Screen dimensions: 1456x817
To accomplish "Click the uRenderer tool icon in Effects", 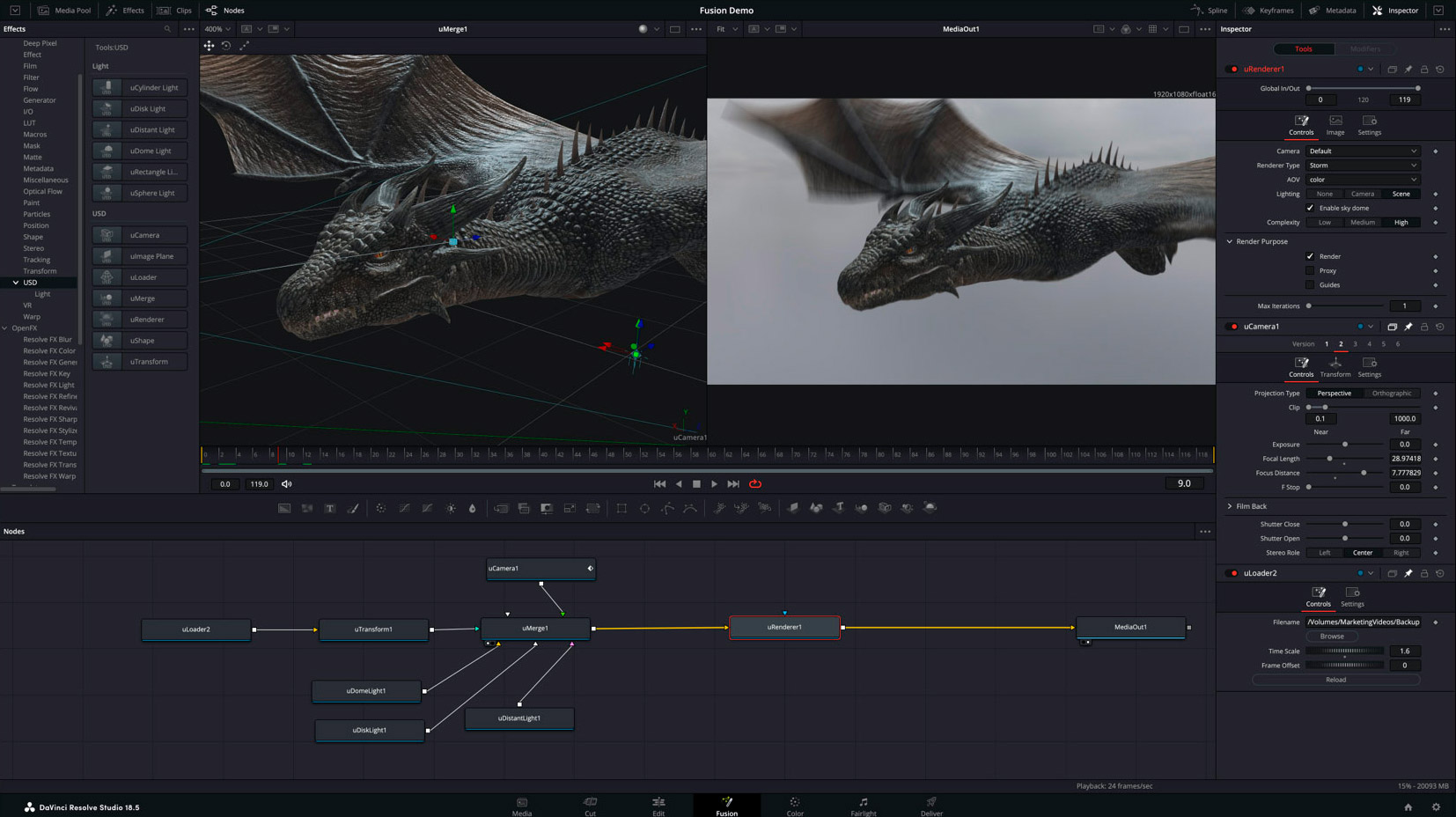I will 107,320.
